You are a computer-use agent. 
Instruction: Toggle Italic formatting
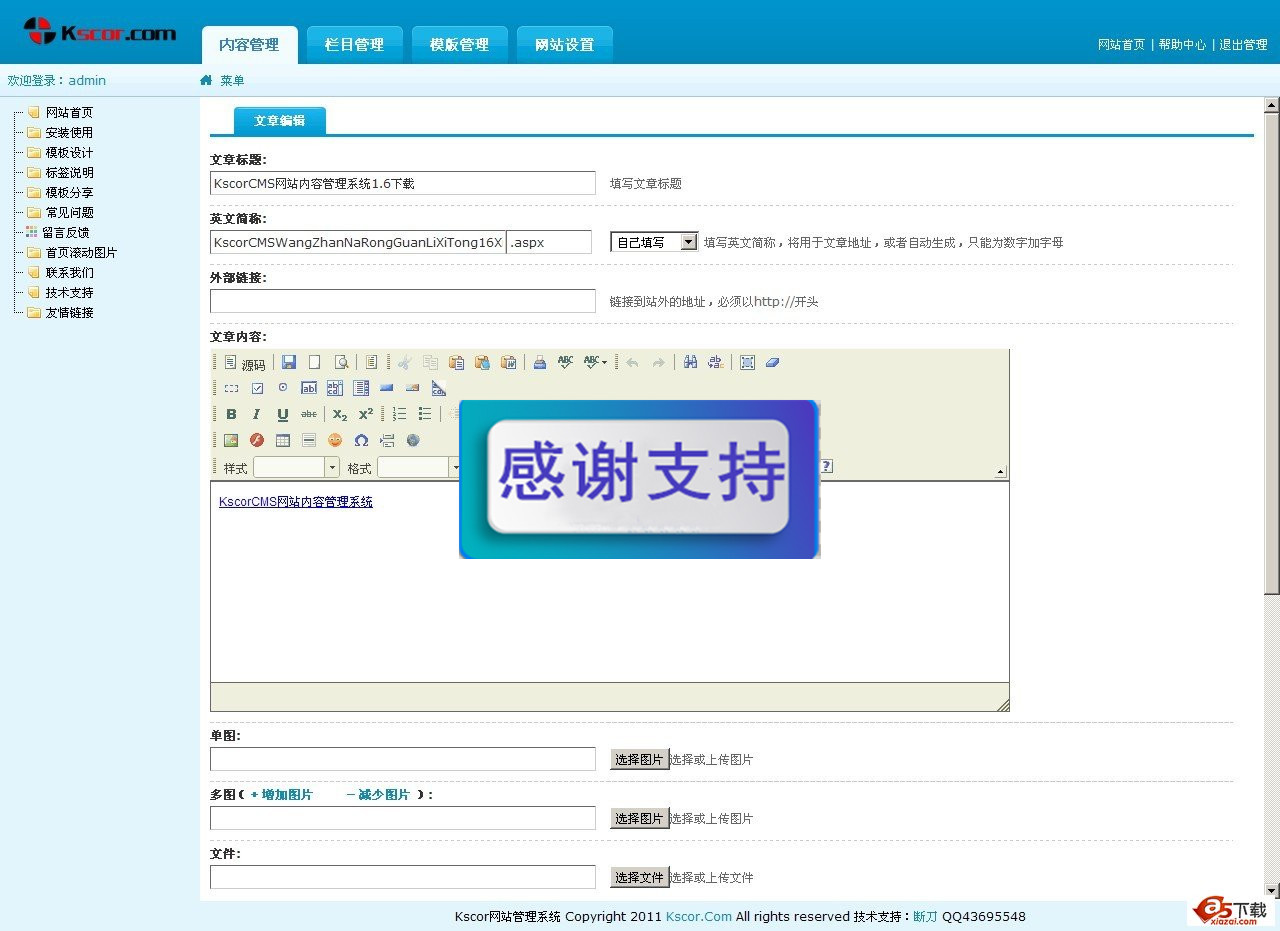(256, 414)
